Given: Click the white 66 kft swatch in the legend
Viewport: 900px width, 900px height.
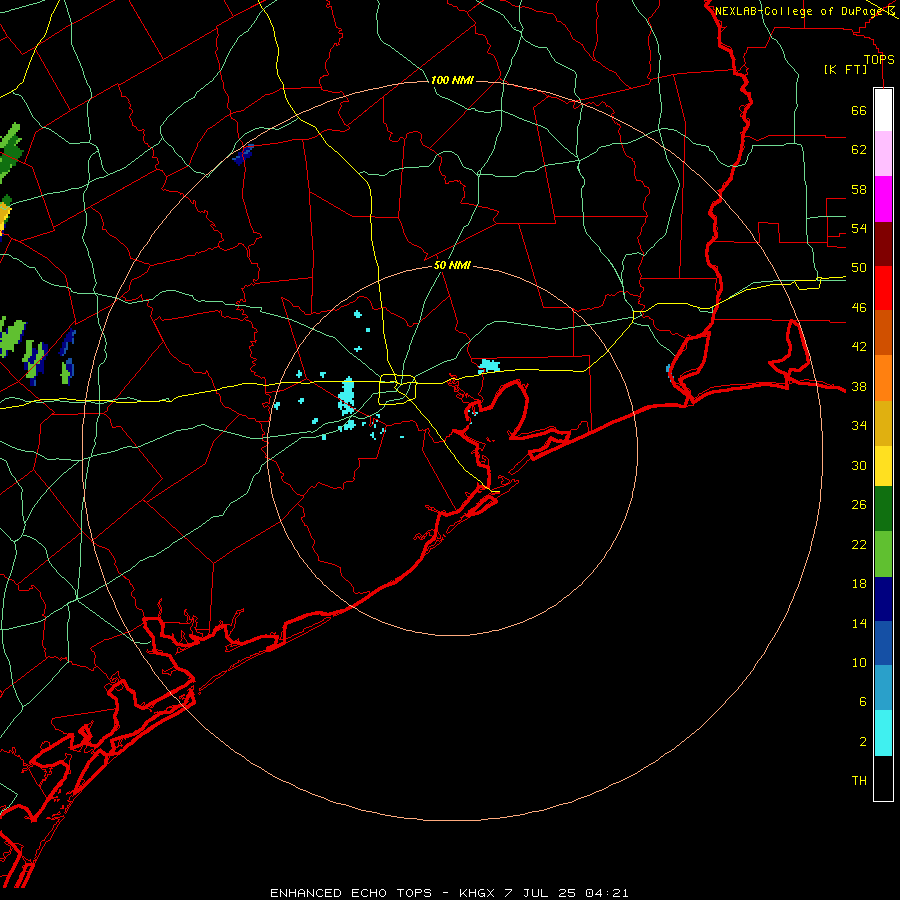Looking at the screenshot, I should pos(883,110).
